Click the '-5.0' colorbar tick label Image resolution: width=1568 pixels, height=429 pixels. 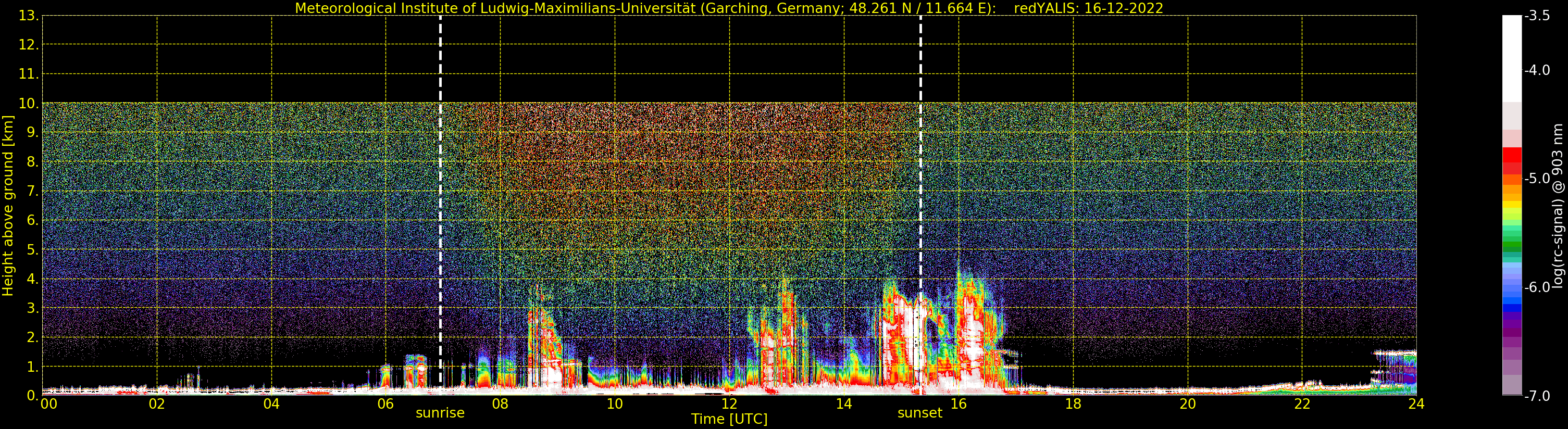pyautogui.click(x=1536, y=178)
